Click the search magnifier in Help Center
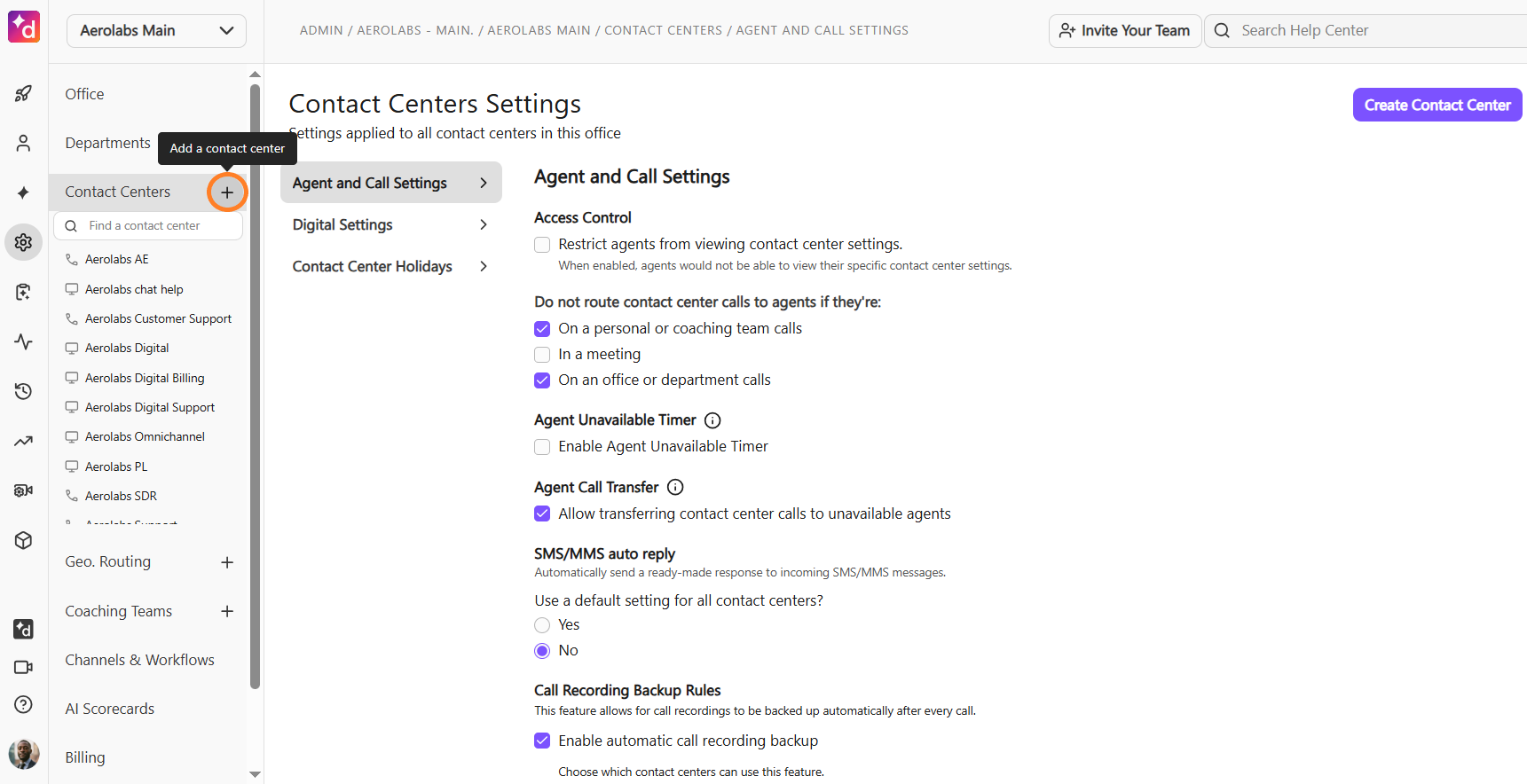 coord(1222,30)
